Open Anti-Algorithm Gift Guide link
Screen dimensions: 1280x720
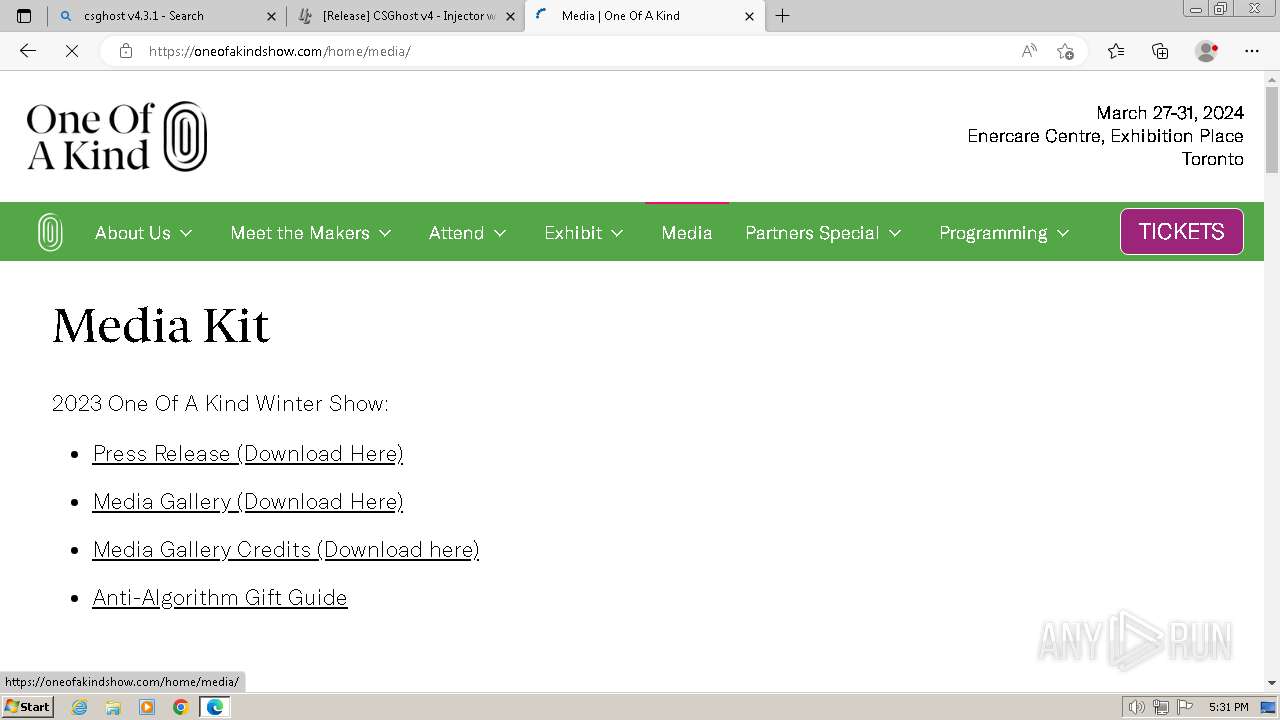(x=220, y=597)
